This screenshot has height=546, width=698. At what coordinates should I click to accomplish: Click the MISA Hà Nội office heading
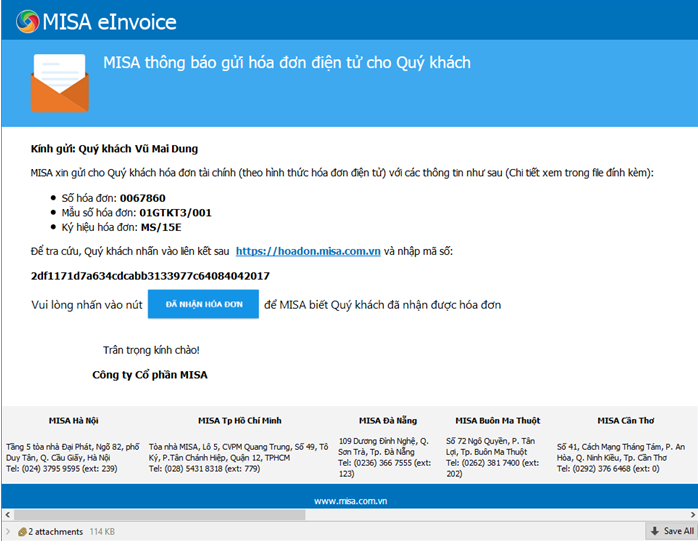[73, 420]
